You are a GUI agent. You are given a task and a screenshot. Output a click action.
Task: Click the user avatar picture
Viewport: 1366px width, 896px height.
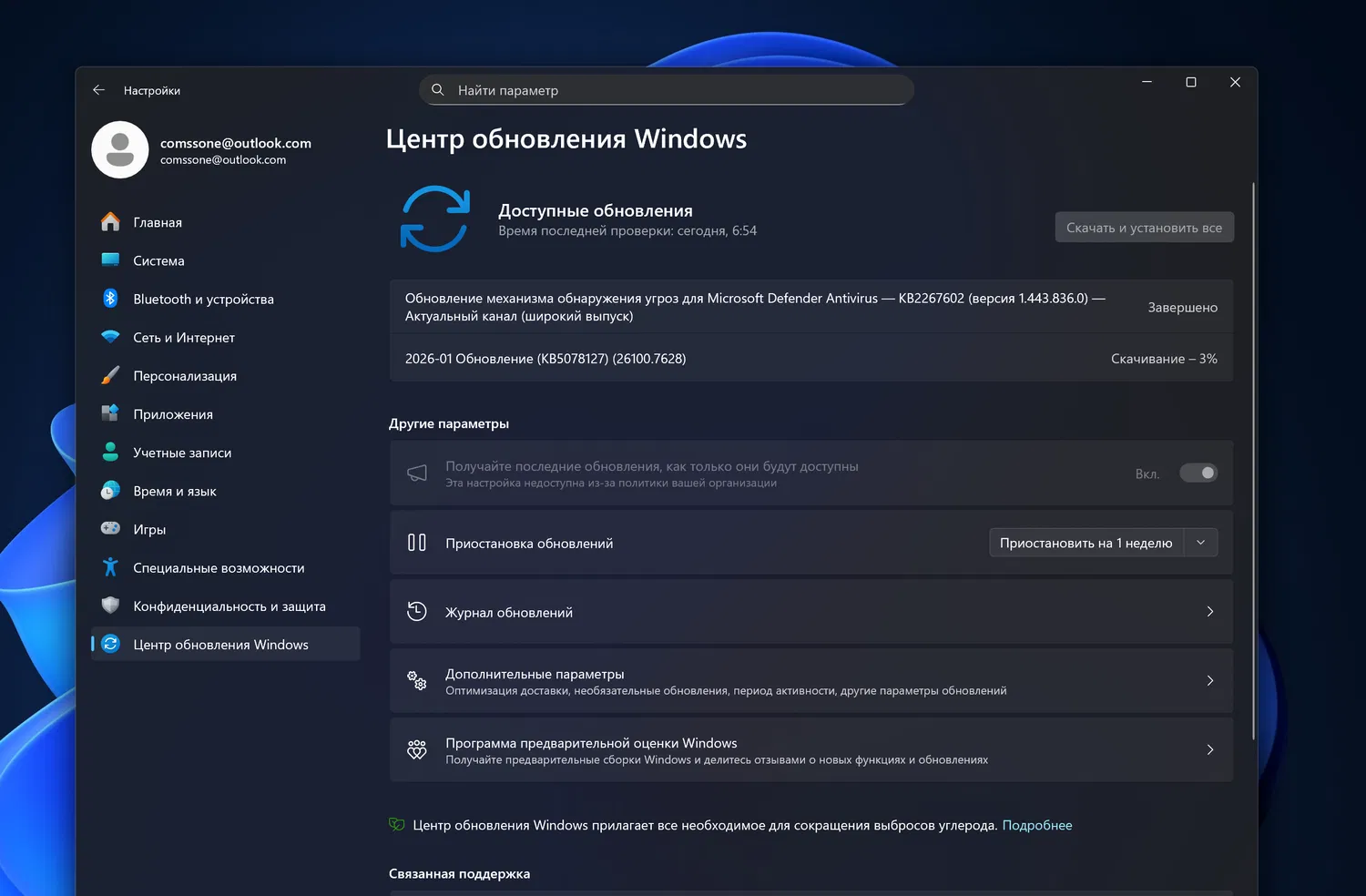[120, 150]
